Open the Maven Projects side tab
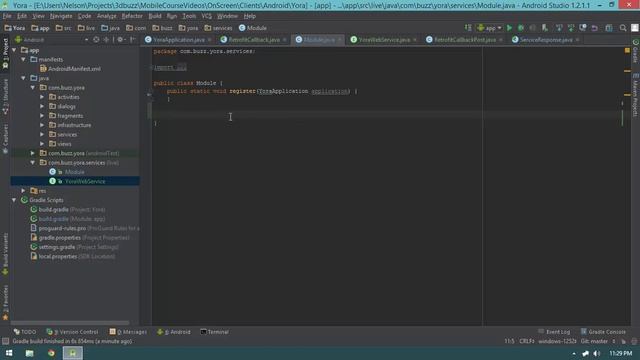The width and height of the screenshot is (640, 360). point(636,96)
